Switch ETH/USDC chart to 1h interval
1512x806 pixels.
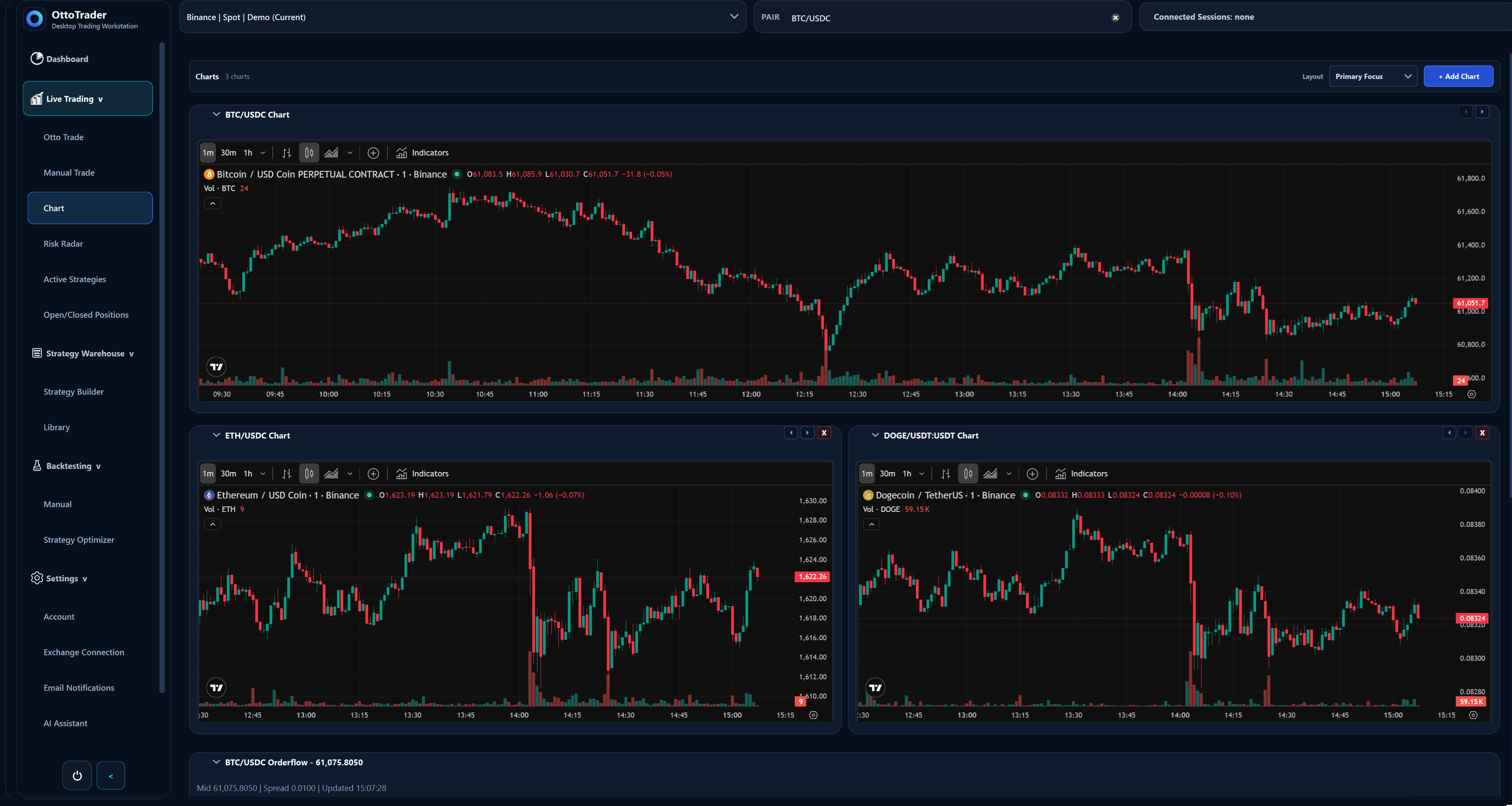(x=248, y=474)
